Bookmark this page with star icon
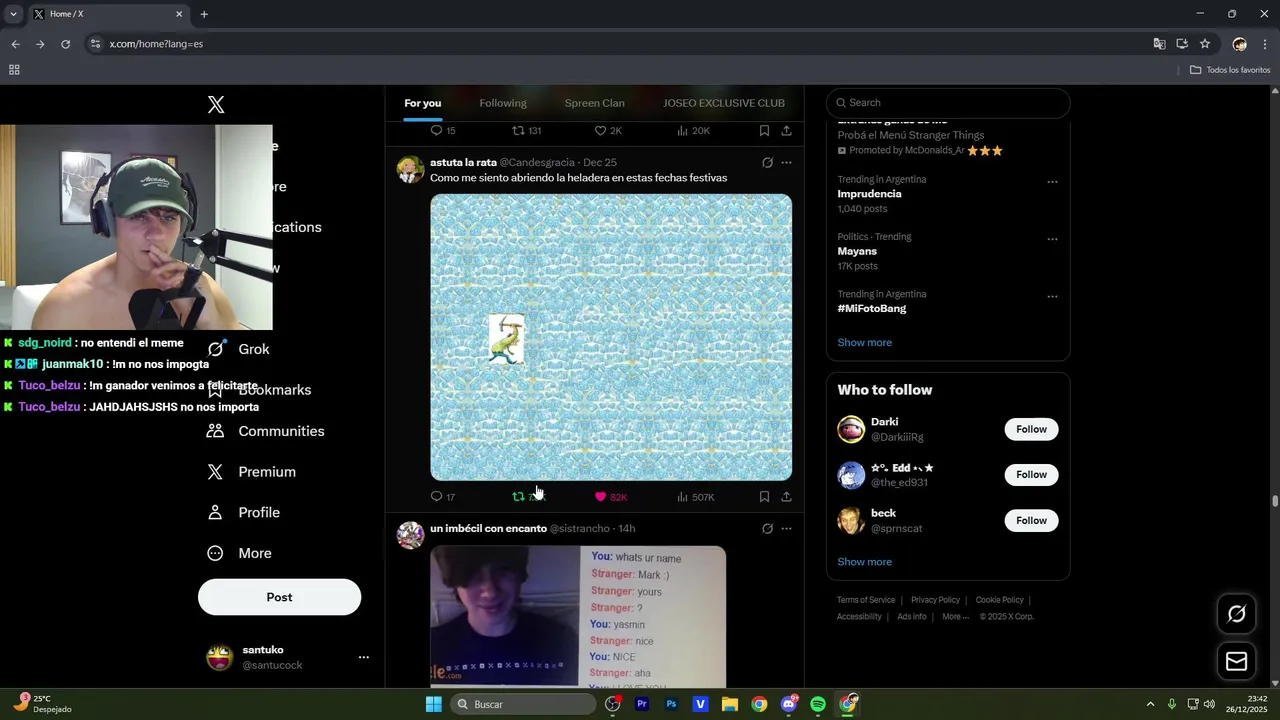1280x720 pixels. point(1205,44)
